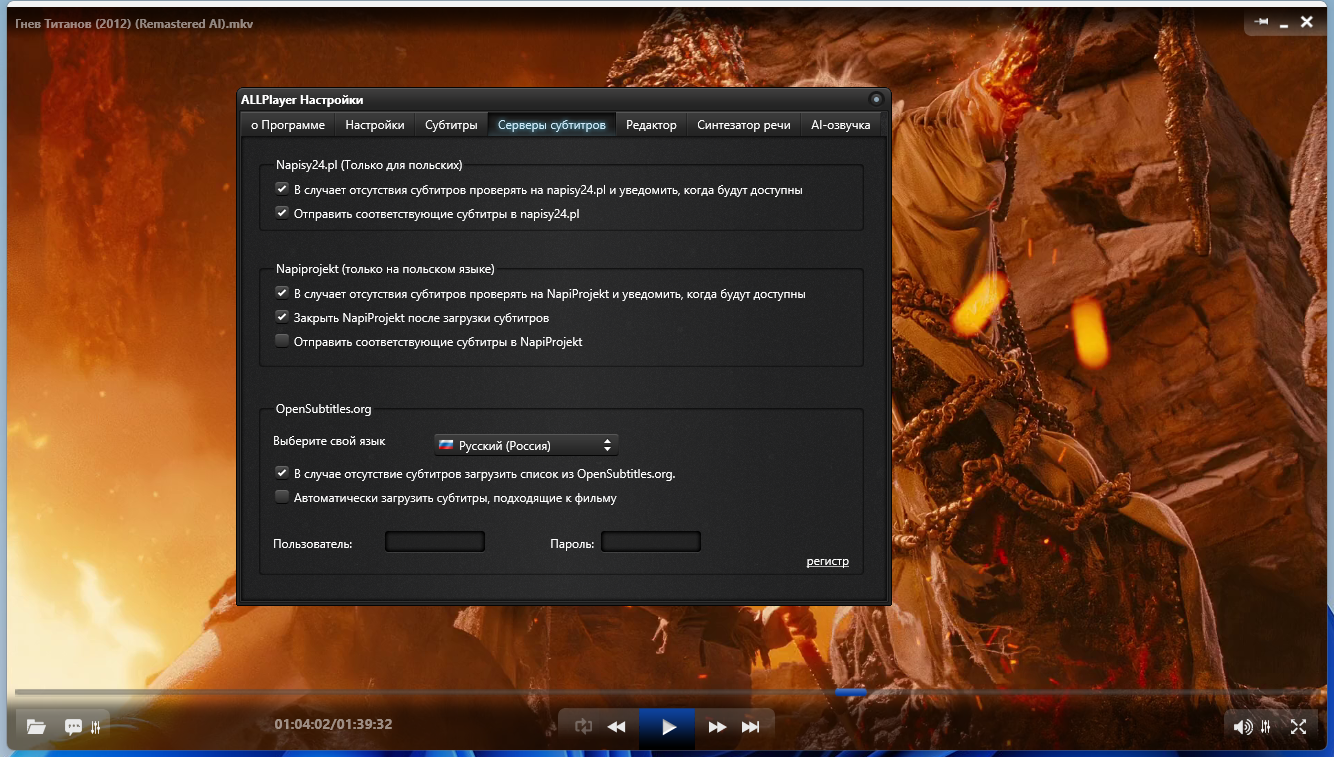Click the Napiprojekt group heading
This screenshot has width=1334, height=757.
coord(385,269)
